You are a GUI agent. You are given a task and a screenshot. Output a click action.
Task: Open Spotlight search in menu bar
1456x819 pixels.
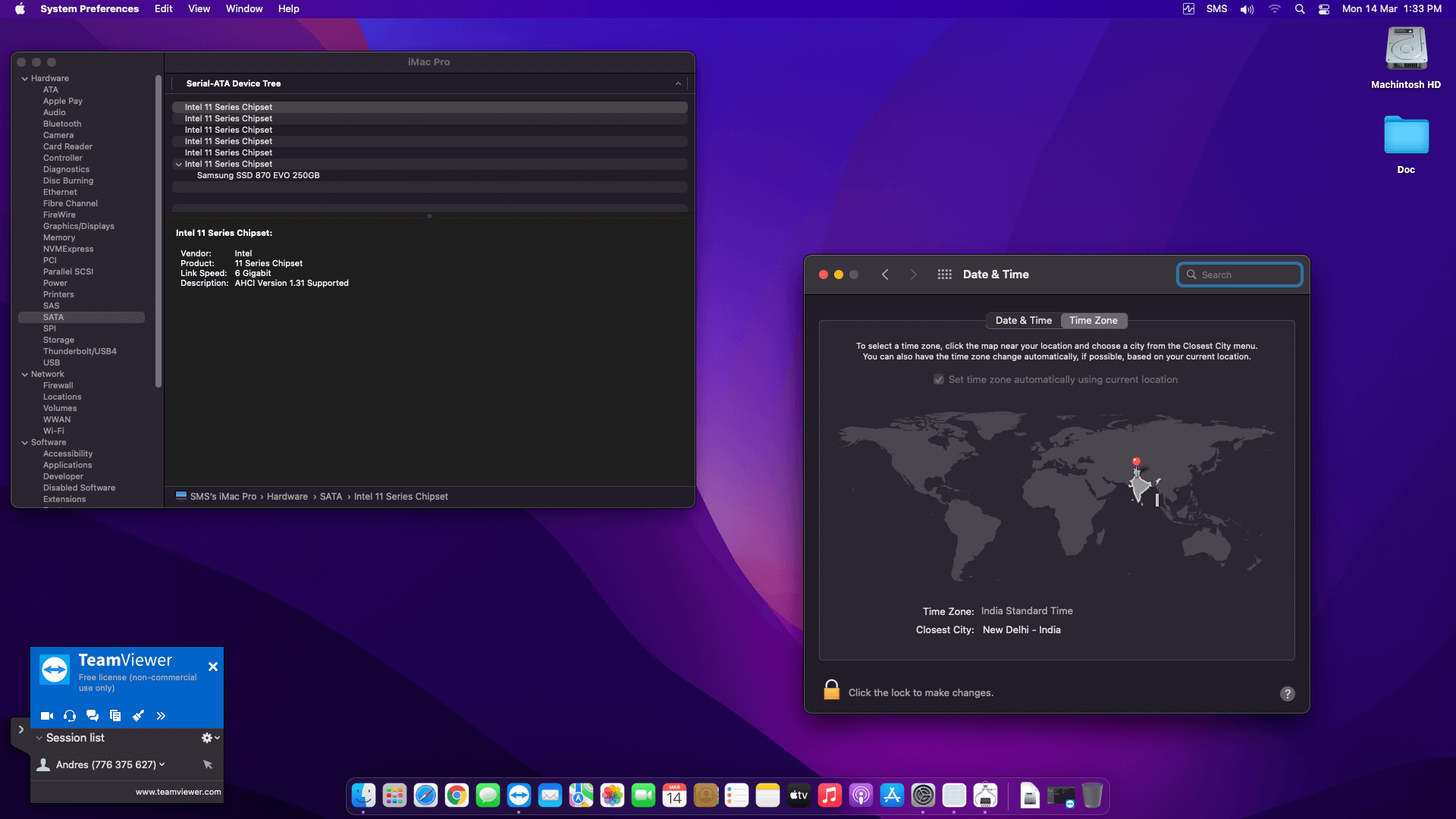(x=1300, y=9)
